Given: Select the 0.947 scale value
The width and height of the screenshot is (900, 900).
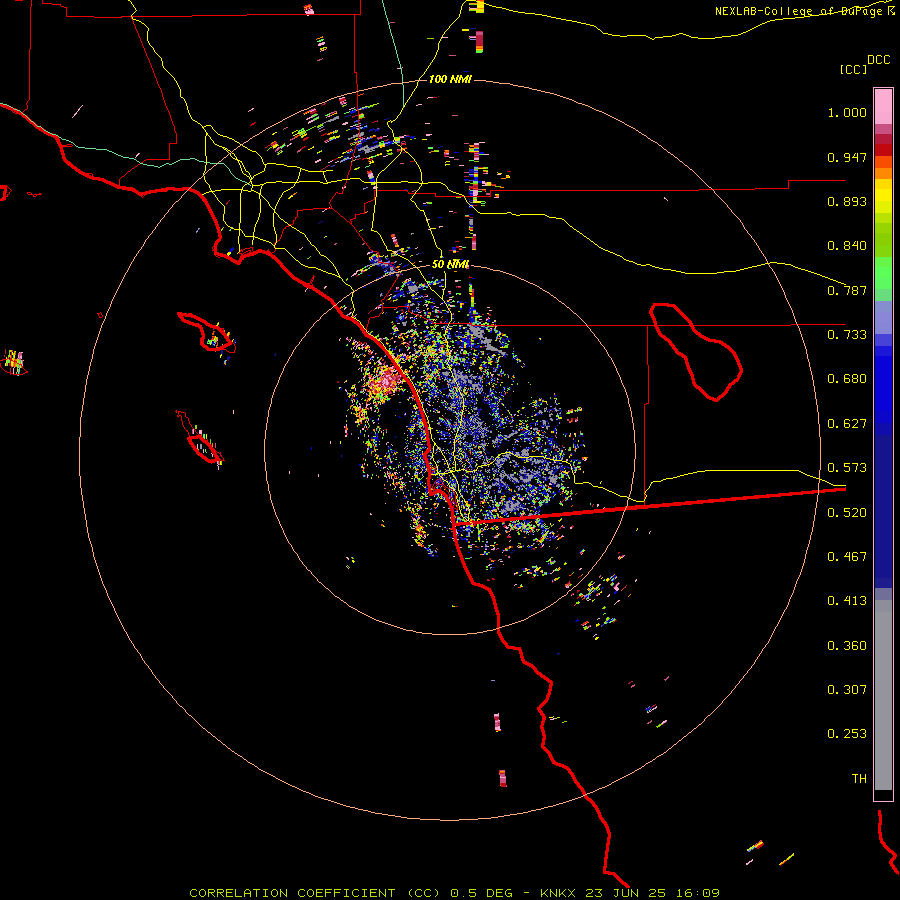Looking at the screenshot, I should click(x=847, y=157).
